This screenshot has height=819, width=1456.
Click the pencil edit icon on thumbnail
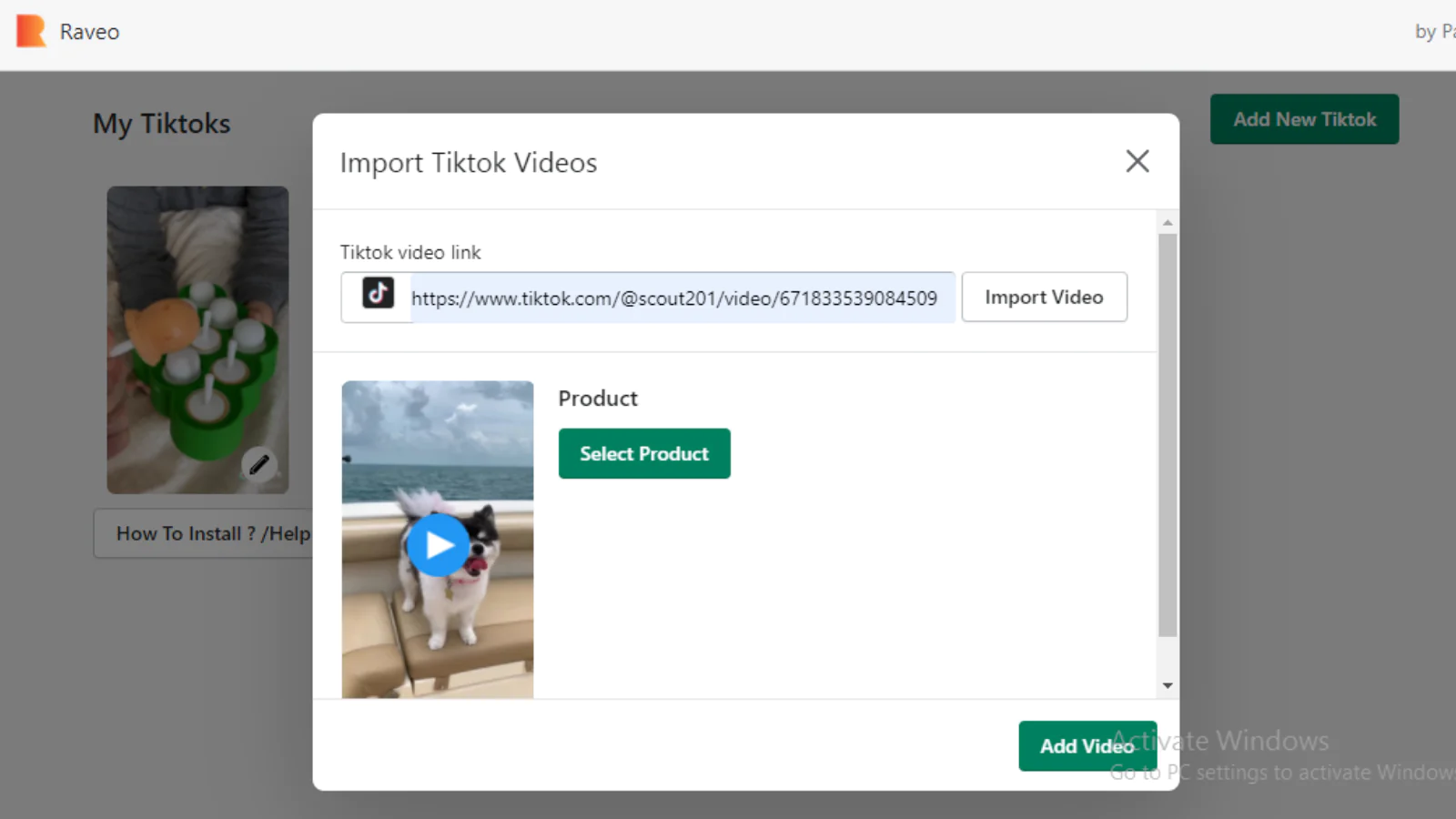(259, 465)
